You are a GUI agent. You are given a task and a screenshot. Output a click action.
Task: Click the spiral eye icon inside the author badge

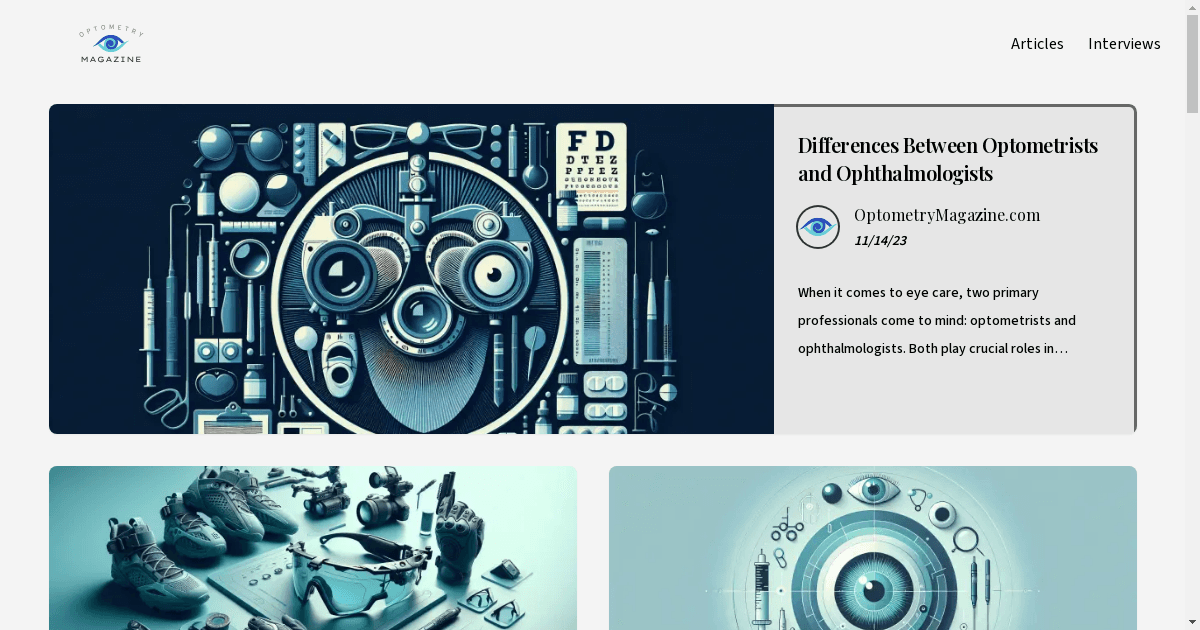click(818, 227)
